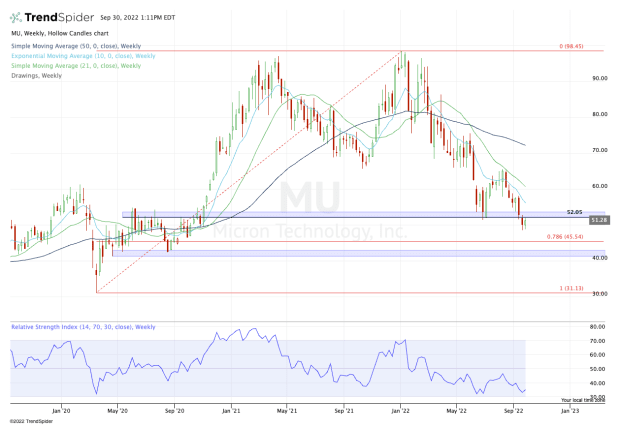Viewport: 620px width, 426px height.
Task: Click the May '22 date axis label
Action: pyautogui.click(x=457, y=411)
